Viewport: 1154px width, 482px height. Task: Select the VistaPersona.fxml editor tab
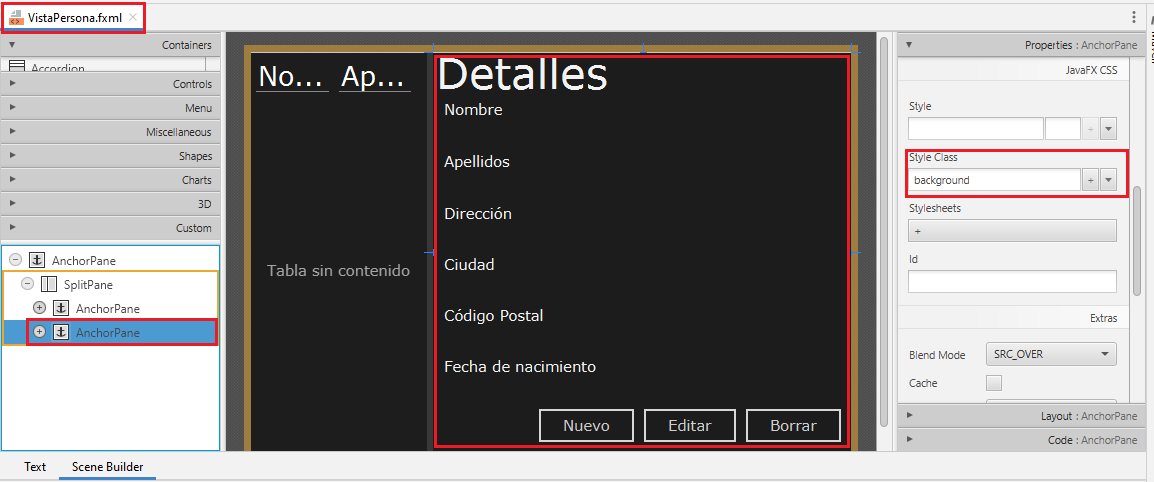point(72,18)
